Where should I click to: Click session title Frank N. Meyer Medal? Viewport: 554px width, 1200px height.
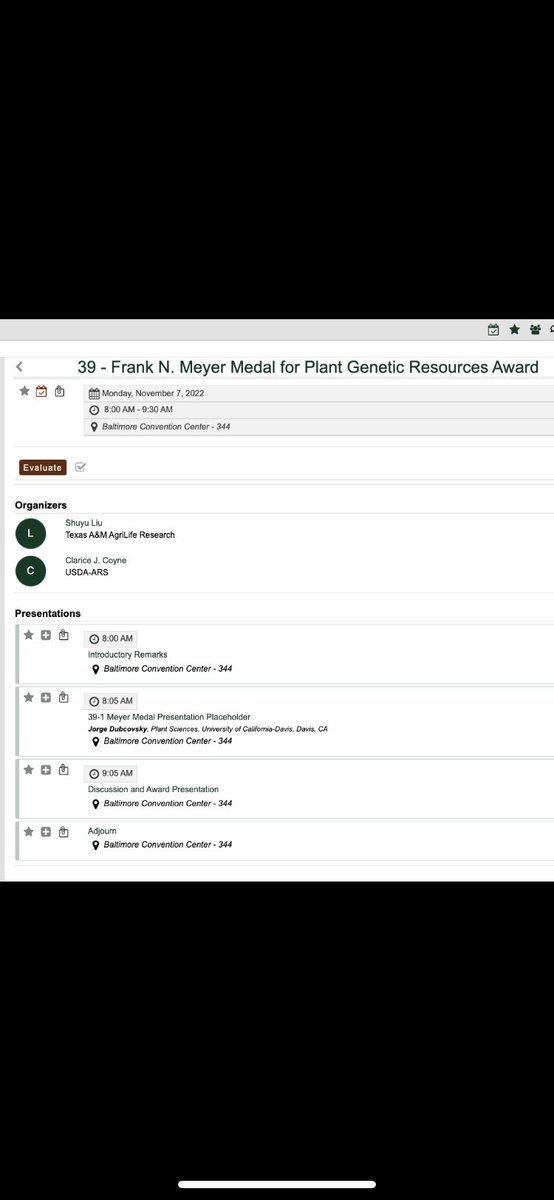click(x=308, y=367)
